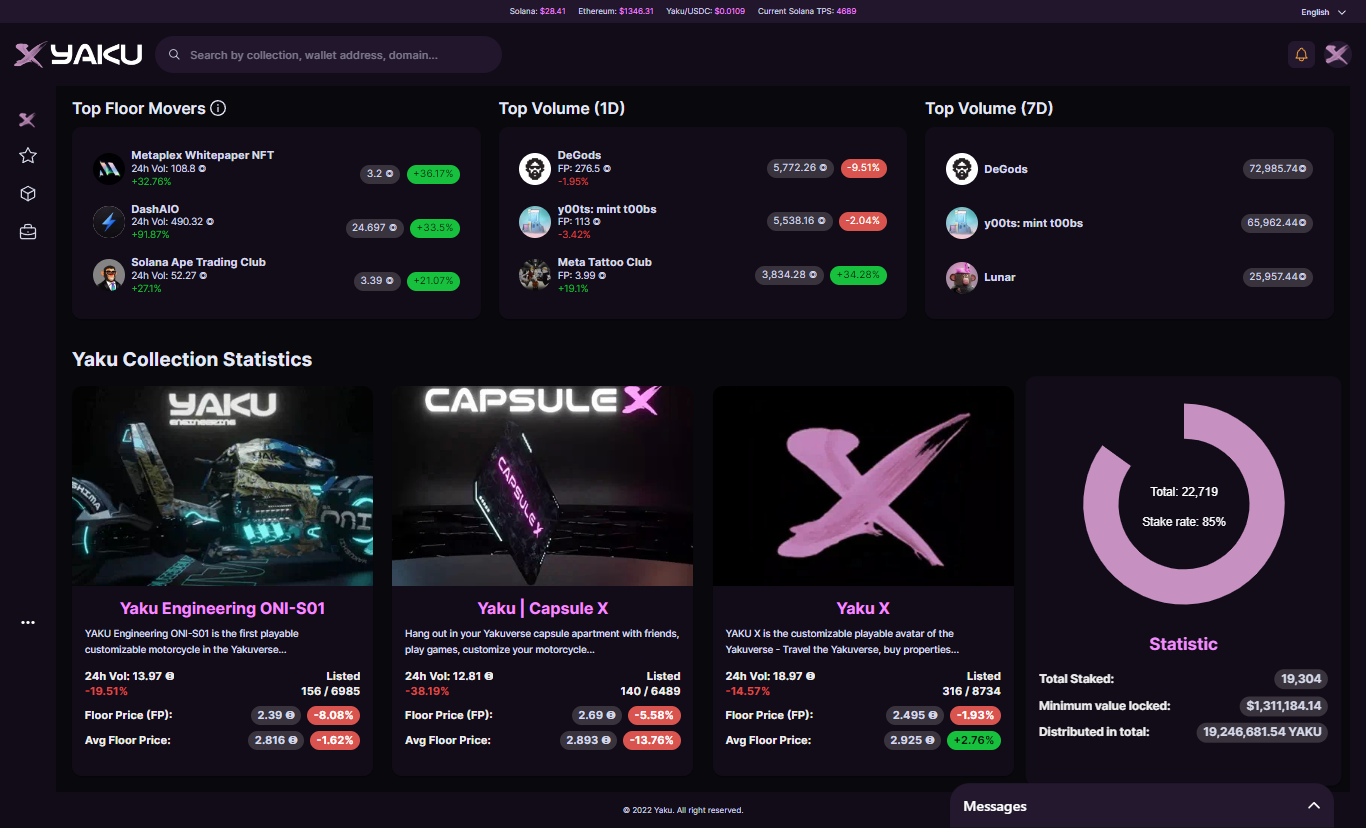Click the 5,772.26 DeGods 1D volume

800,168
